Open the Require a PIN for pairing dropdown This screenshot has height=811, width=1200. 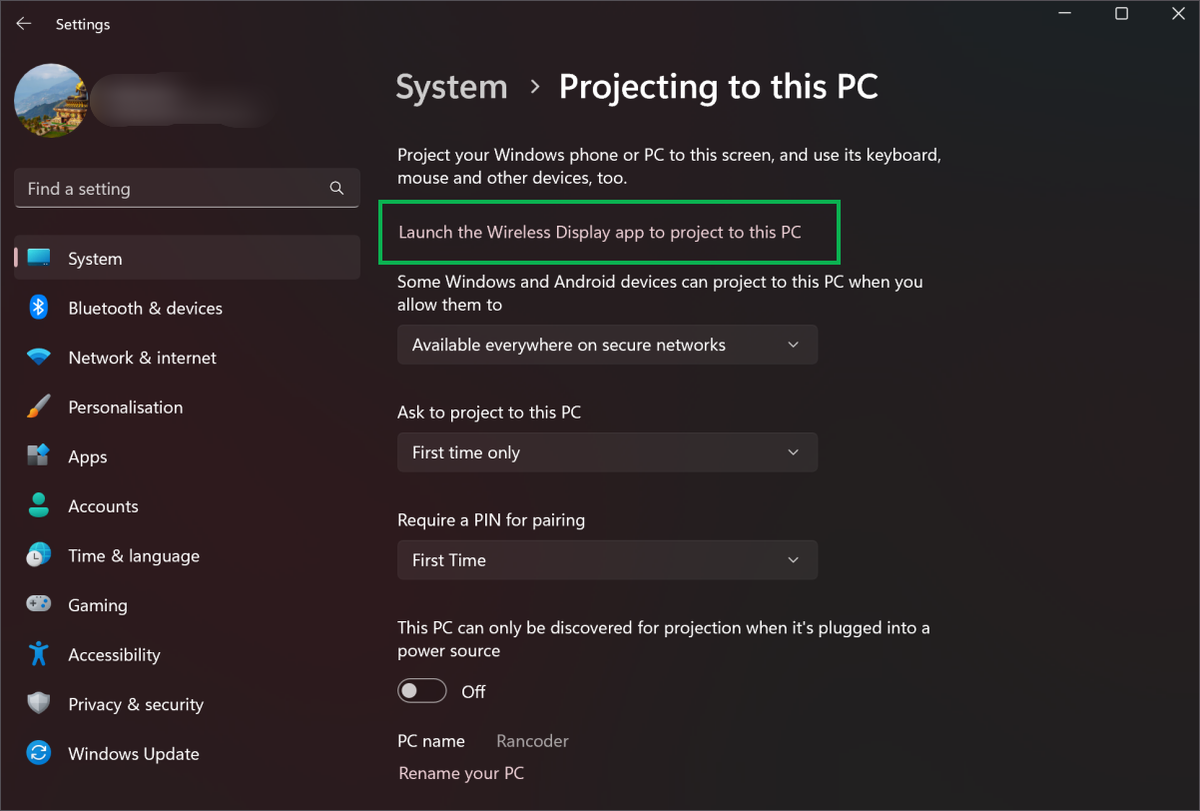point(607,560)
